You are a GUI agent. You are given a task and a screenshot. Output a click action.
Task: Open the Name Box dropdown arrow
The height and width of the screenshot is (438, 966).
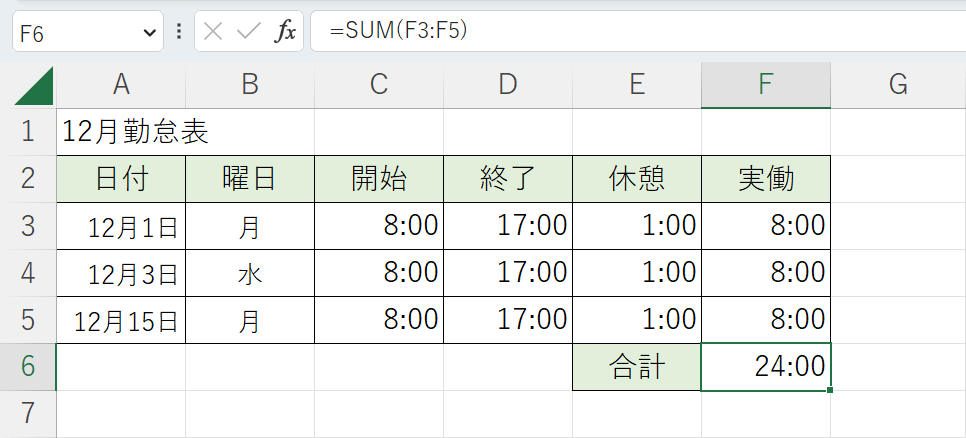pos(150,32)
